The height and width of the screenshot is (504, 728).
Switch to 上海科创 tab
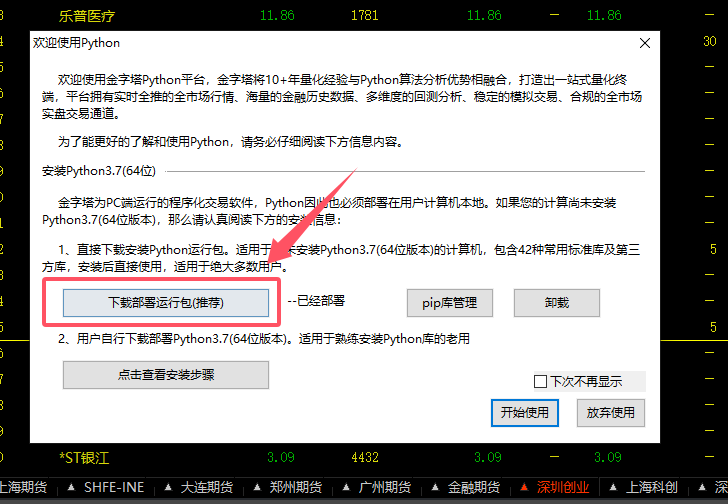click(x=652, y=487)
